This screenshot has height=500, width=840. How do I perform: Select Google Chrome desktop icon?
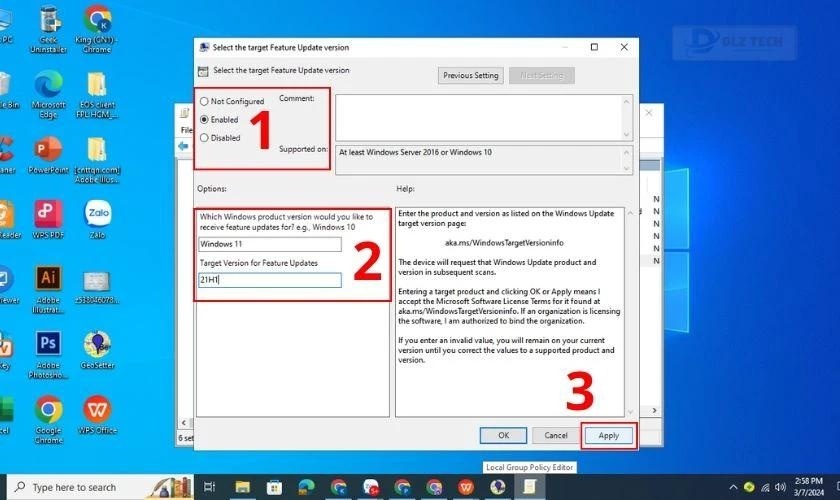tap(49, 420)
